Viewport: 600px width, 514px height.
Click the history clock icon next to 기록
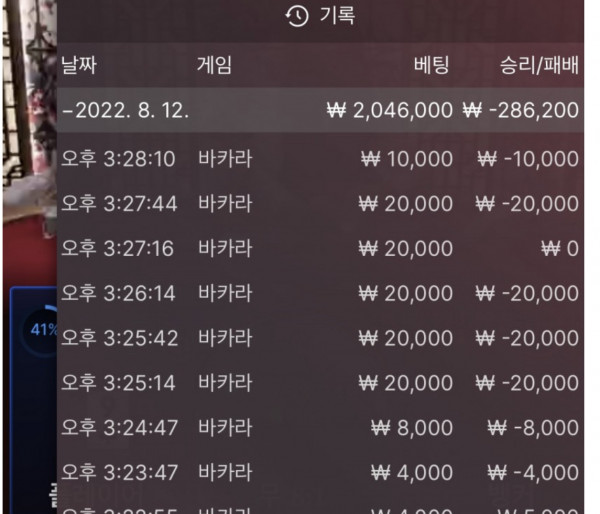pyautogui.click(x=297, y=16)
